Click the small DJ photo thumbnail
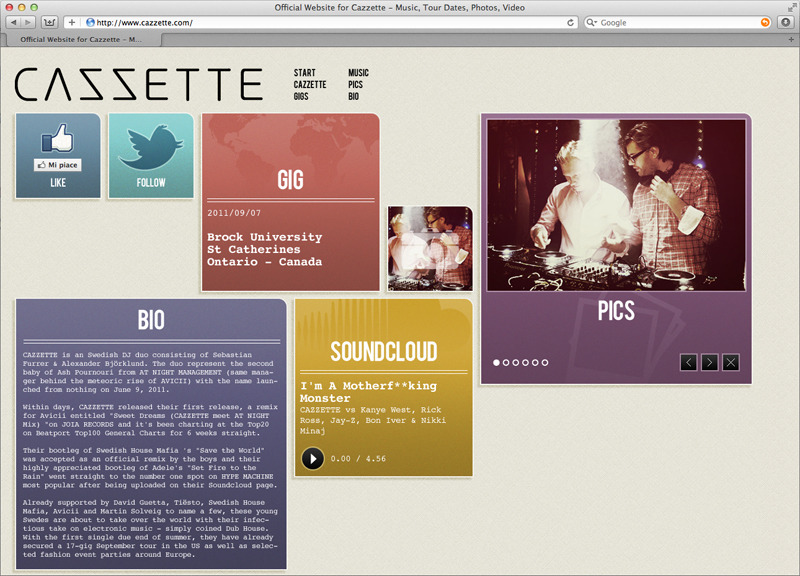Viewport: 800px width, 576px height. [430, 248]
